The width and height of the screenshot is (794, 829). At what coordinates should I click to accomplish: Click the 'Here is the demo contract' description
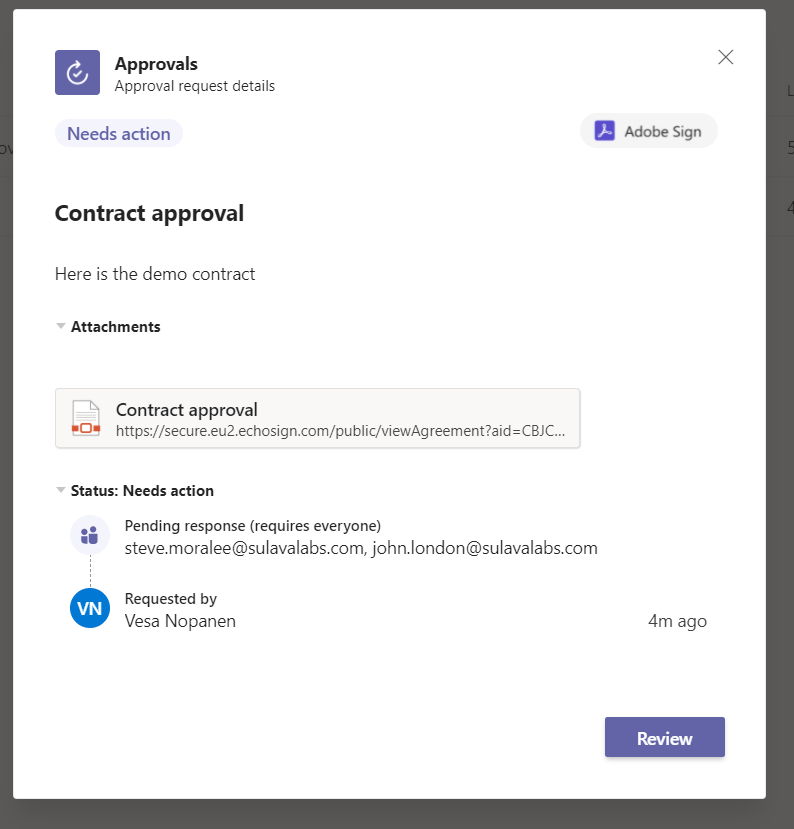(x=155, y=274)
